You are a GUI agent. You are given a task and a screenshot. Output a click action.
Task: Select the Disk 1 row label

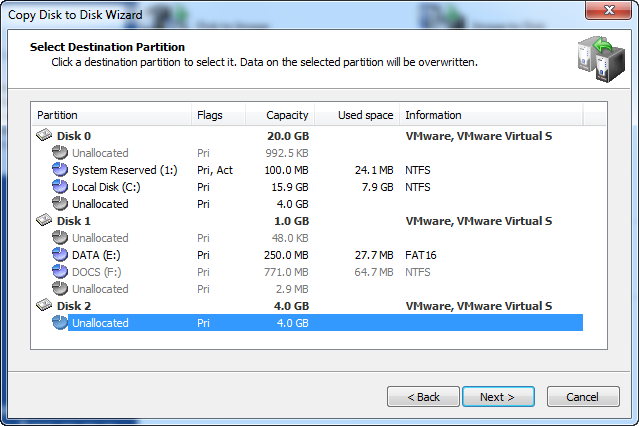tap(74, 221)
